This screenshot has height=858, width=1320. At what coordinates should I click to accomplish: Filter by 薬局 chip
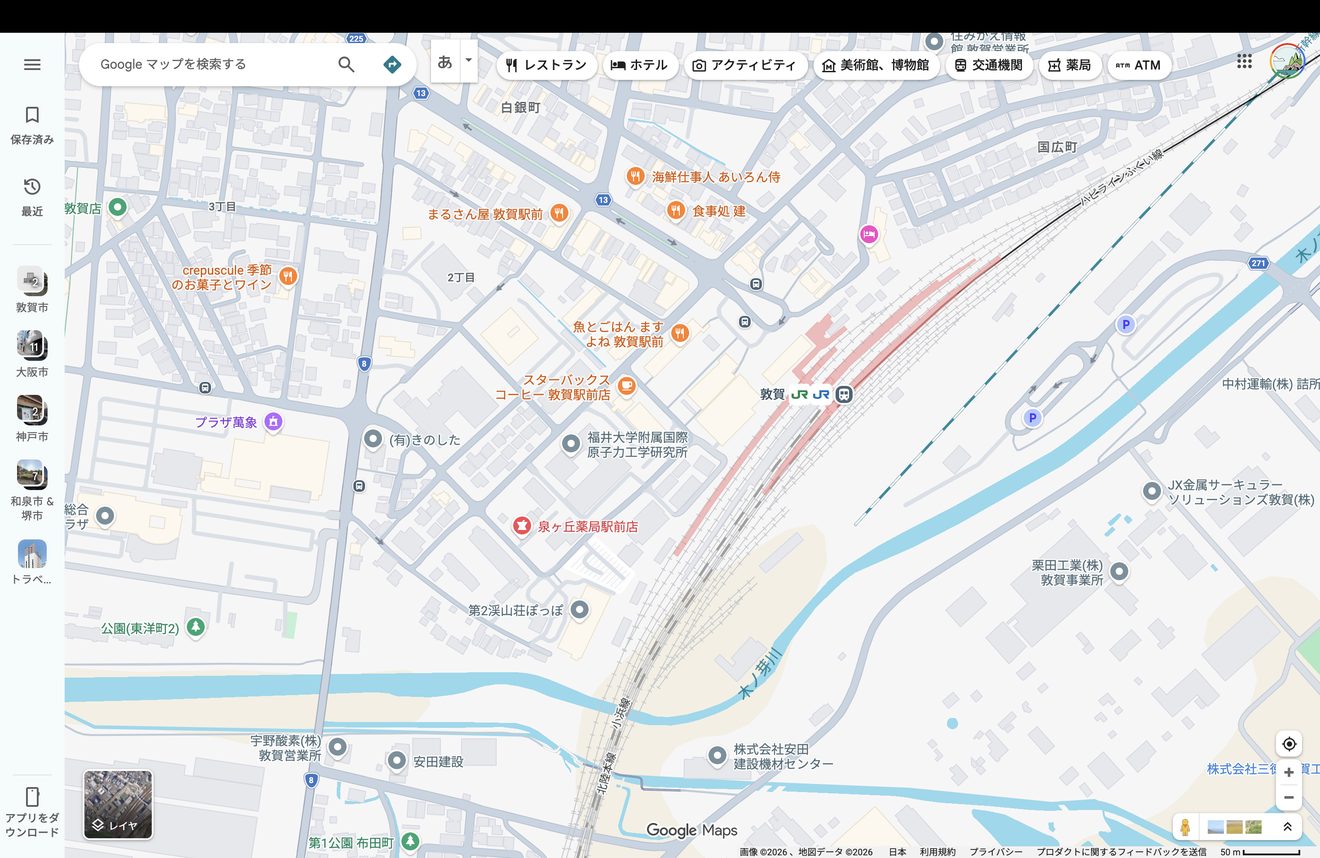click(1069, 65)
